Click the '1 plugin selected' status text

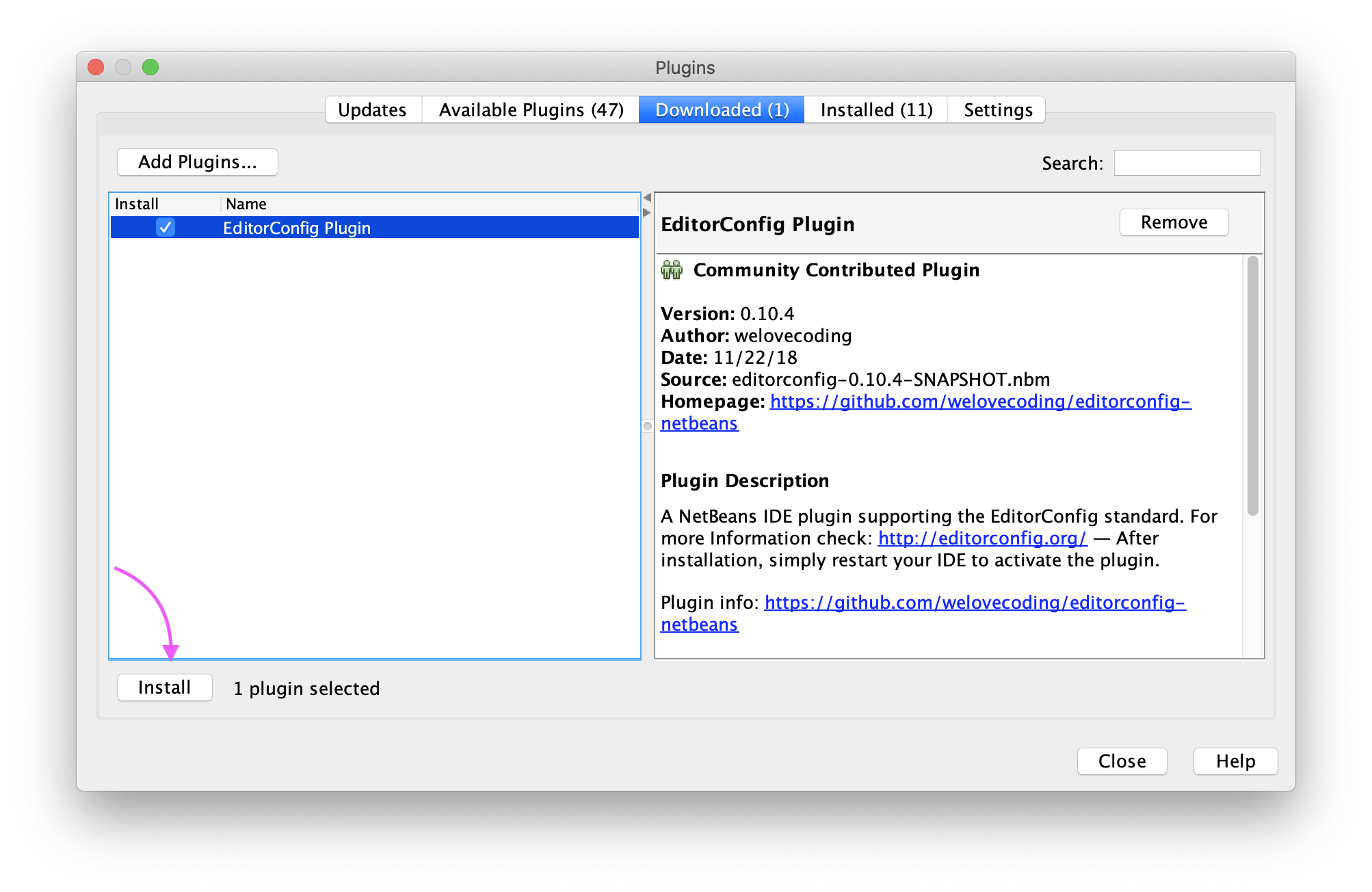(x=306, y=689)
